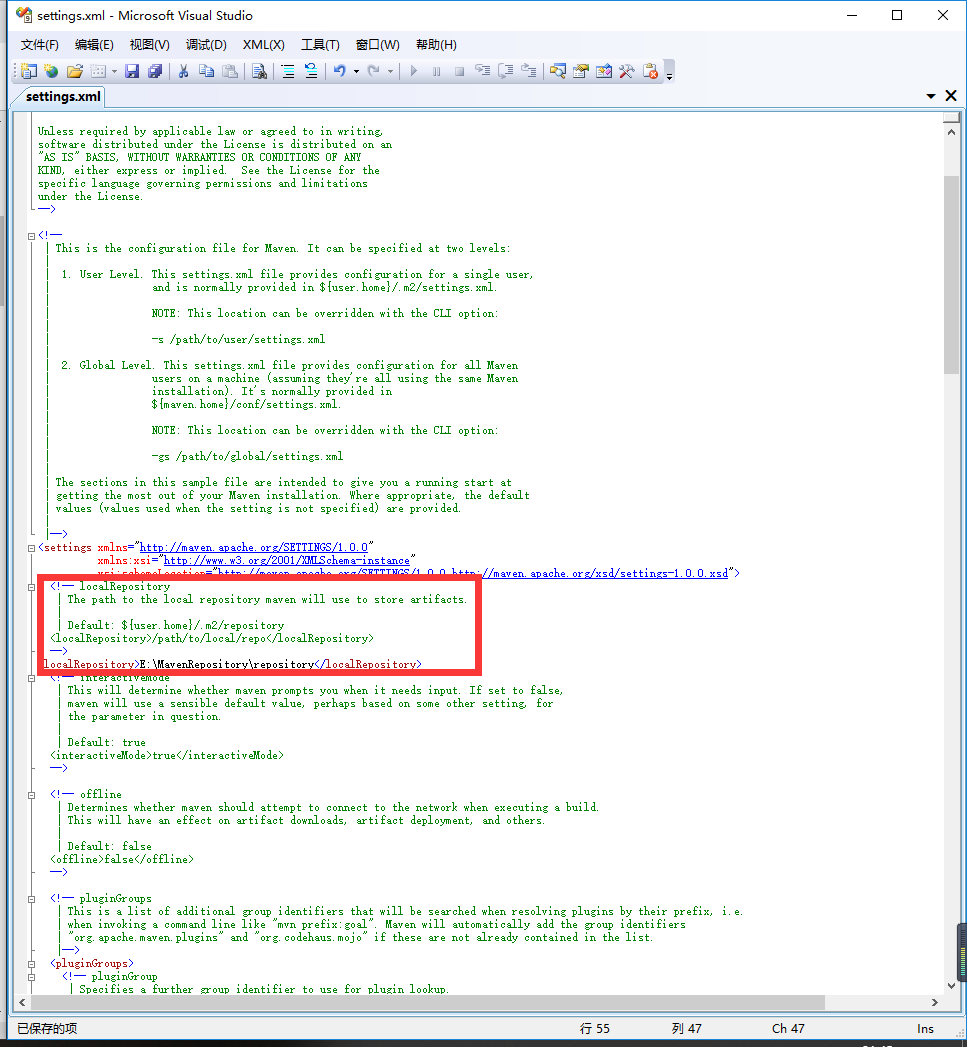Collapse the pluginGroups element outline node

[x=31, y=964]
